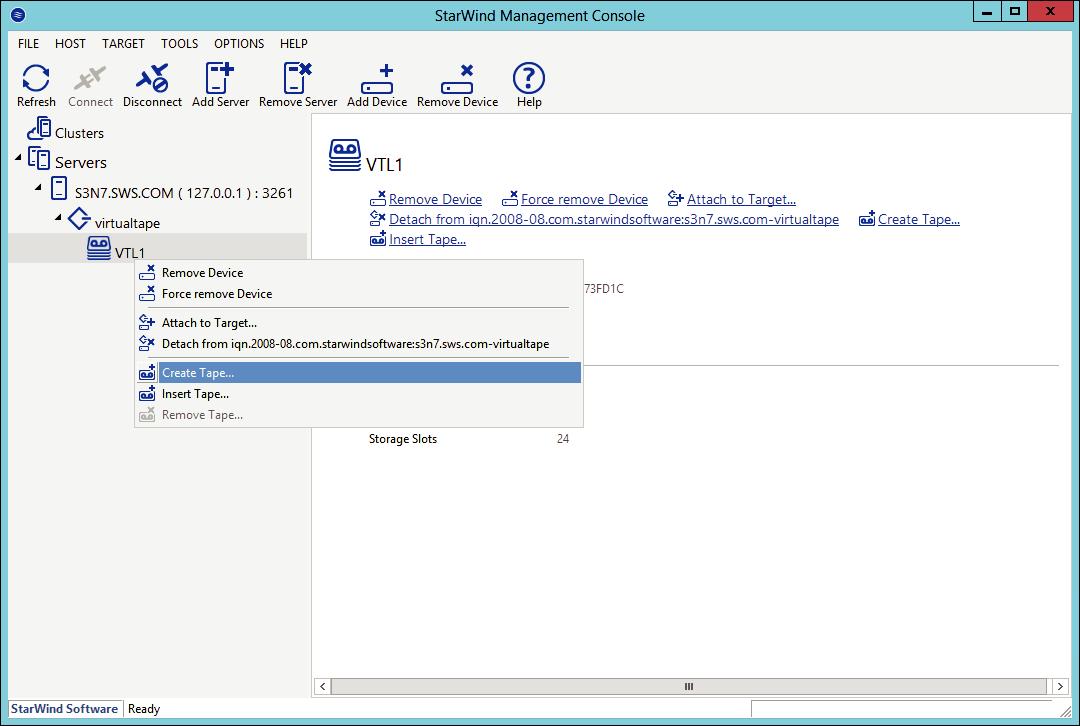Click the Attach to Target context menu icon
The height and width of the screenshot is (726, 1080).
(x=147, y=322)
